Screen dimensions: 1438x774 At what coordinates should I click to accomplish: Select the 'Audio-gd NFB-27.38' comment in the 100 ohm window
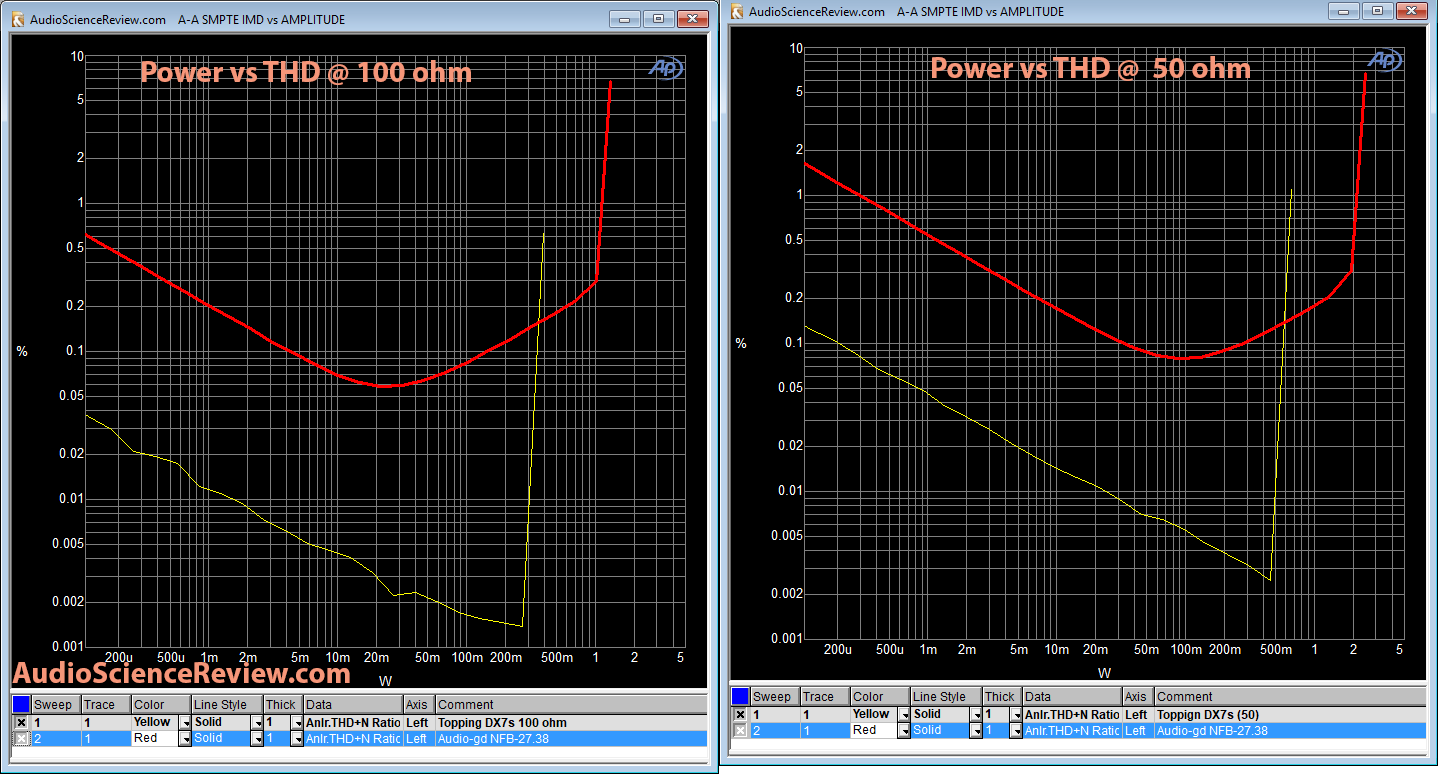[x=571, y=738]
